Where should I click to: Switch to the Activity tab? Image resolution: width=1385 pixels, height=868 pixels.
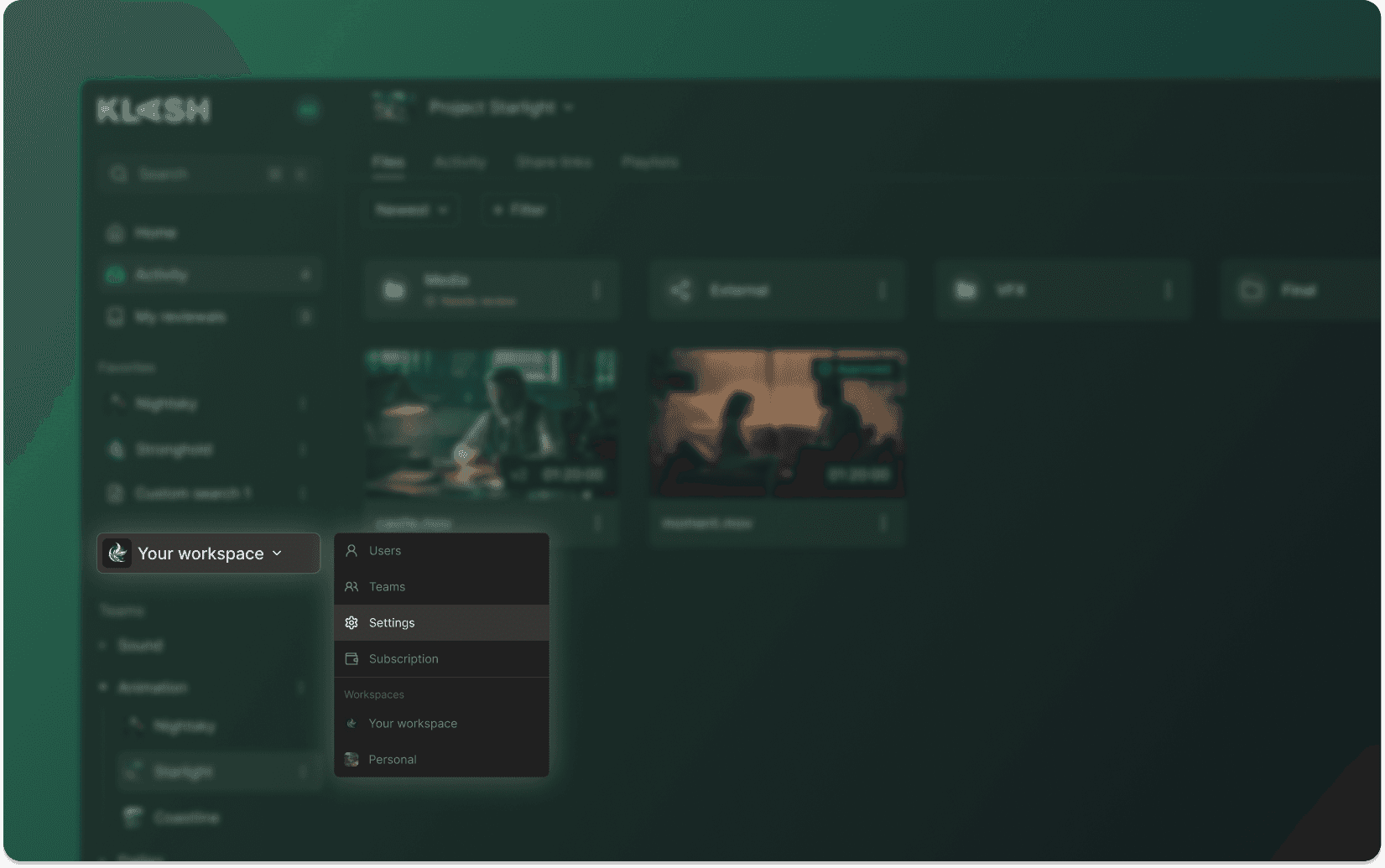point(460,162)
